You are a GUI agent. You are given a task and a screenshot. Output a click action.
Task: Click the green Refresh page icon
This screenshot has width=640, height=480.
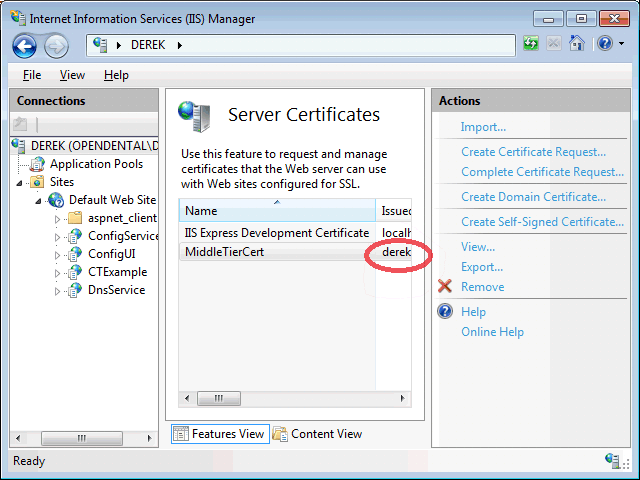coord(531,43)
